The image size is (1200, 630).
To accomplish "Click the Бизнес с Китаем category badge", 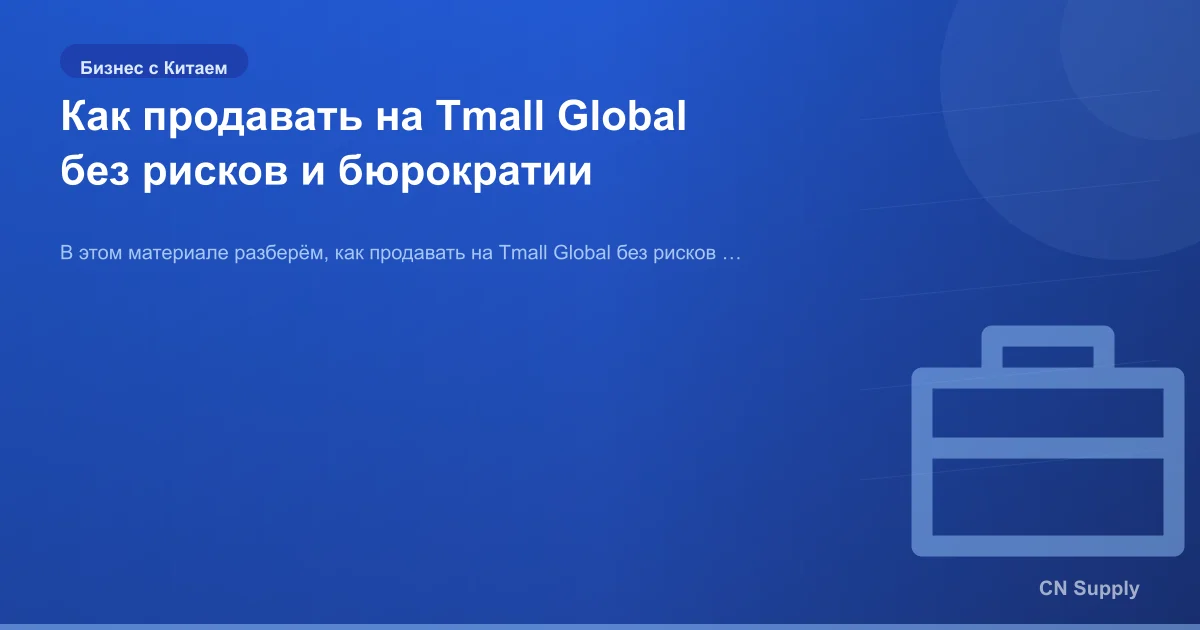I will point(154,62).
